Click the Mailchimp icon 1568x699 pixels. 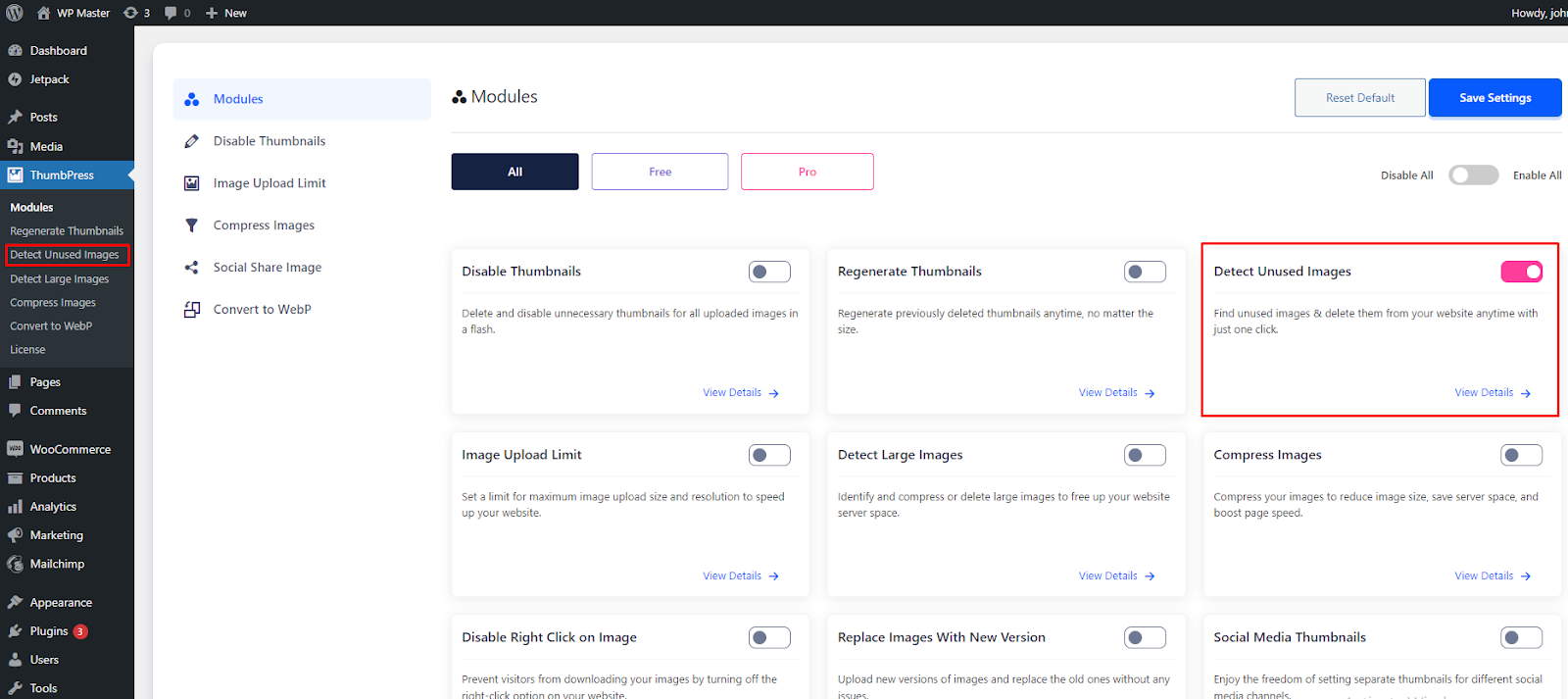point(15,564)
